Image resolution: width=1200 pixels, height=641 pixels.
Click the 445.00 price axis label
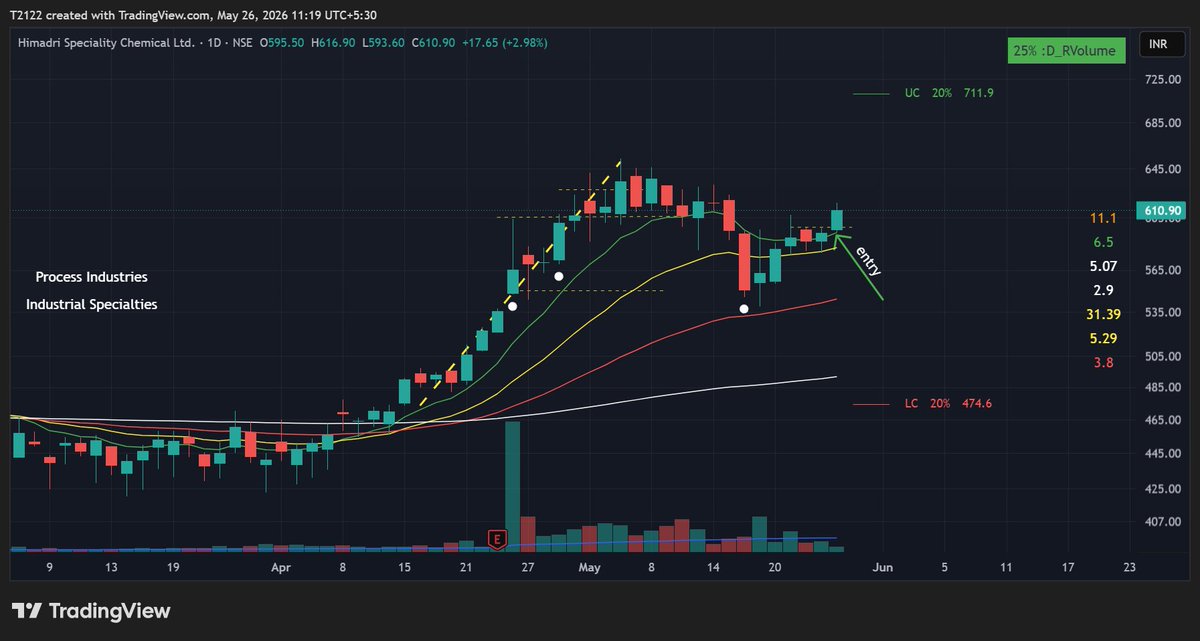(x=1162, y=453)
